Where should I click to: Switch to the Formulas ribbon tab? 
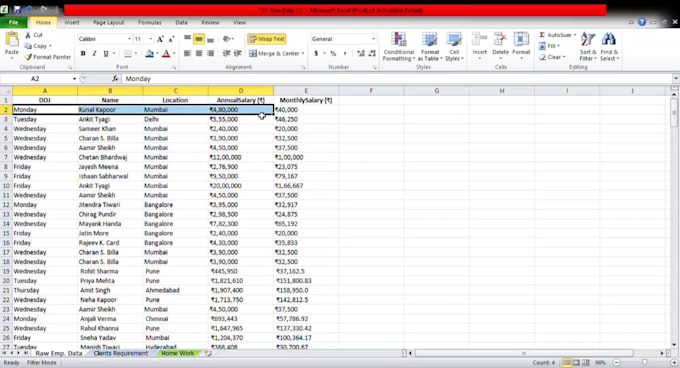(x=150, y=22)
